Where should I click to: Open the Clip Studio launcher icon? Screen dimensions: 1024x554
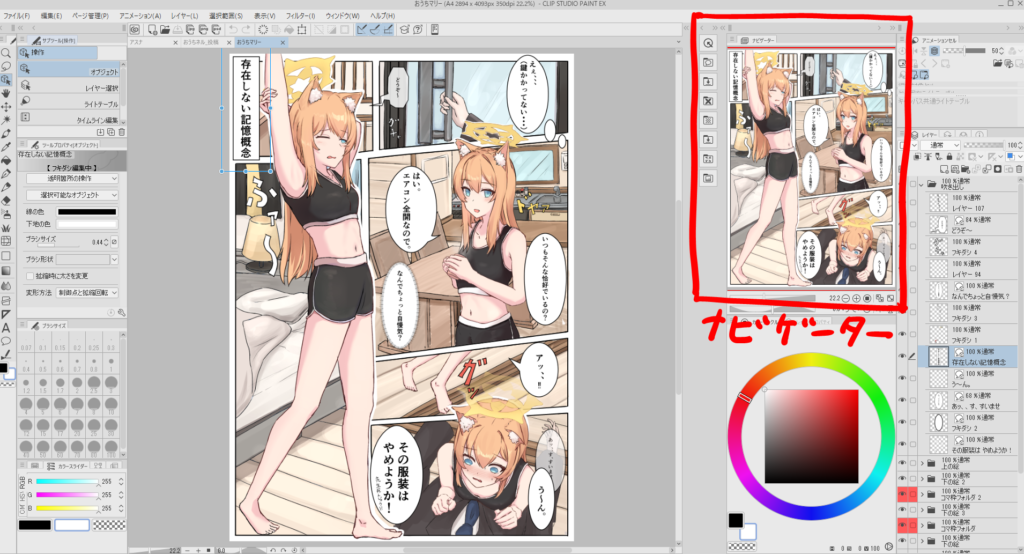[x=135, y=29]
